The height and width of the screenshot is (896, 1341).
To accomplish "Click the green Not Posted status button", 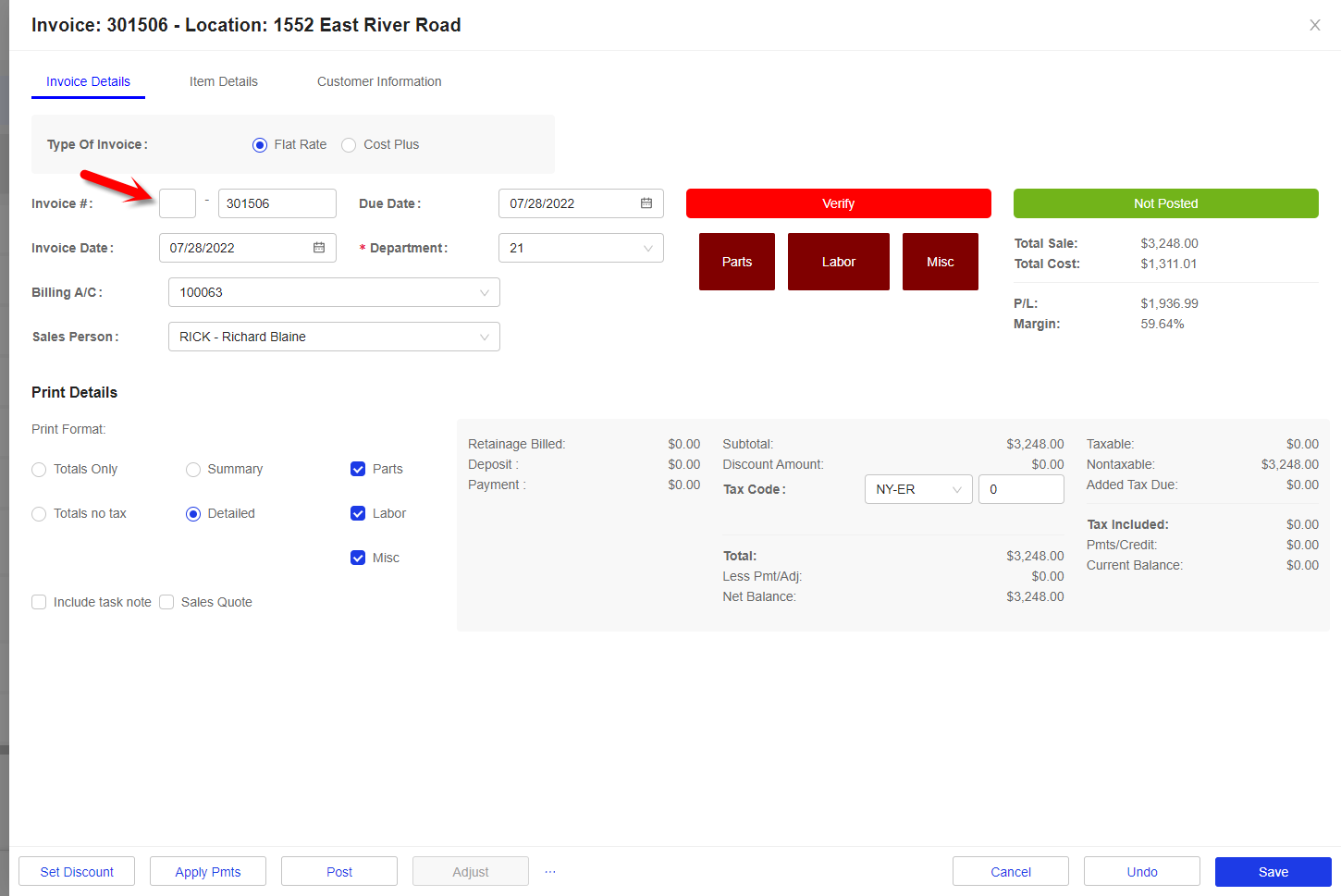I will (1166, 203).
